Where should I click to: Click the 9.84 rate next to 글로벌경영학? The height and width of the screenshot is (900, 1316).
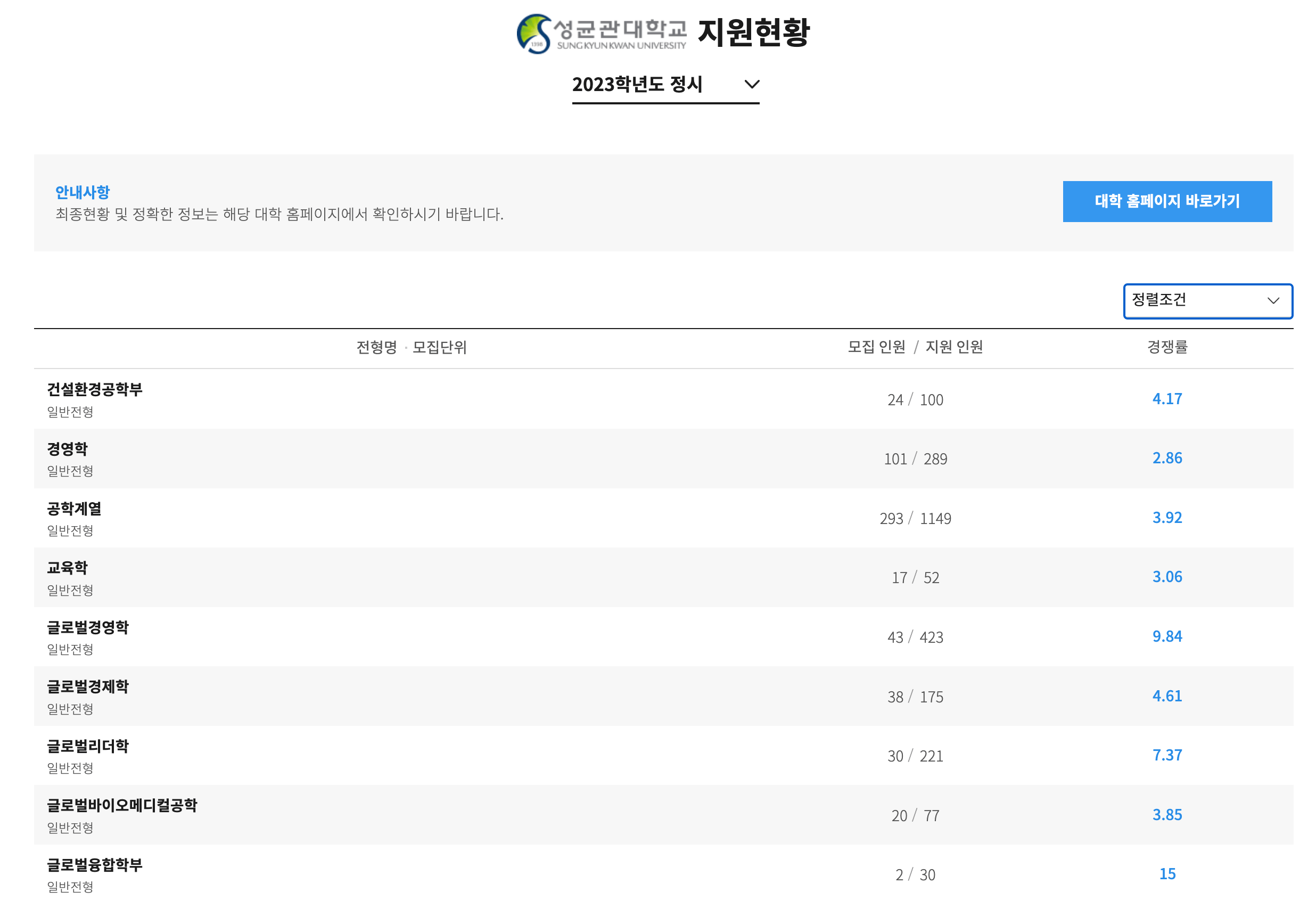(x=1166, y=636)
